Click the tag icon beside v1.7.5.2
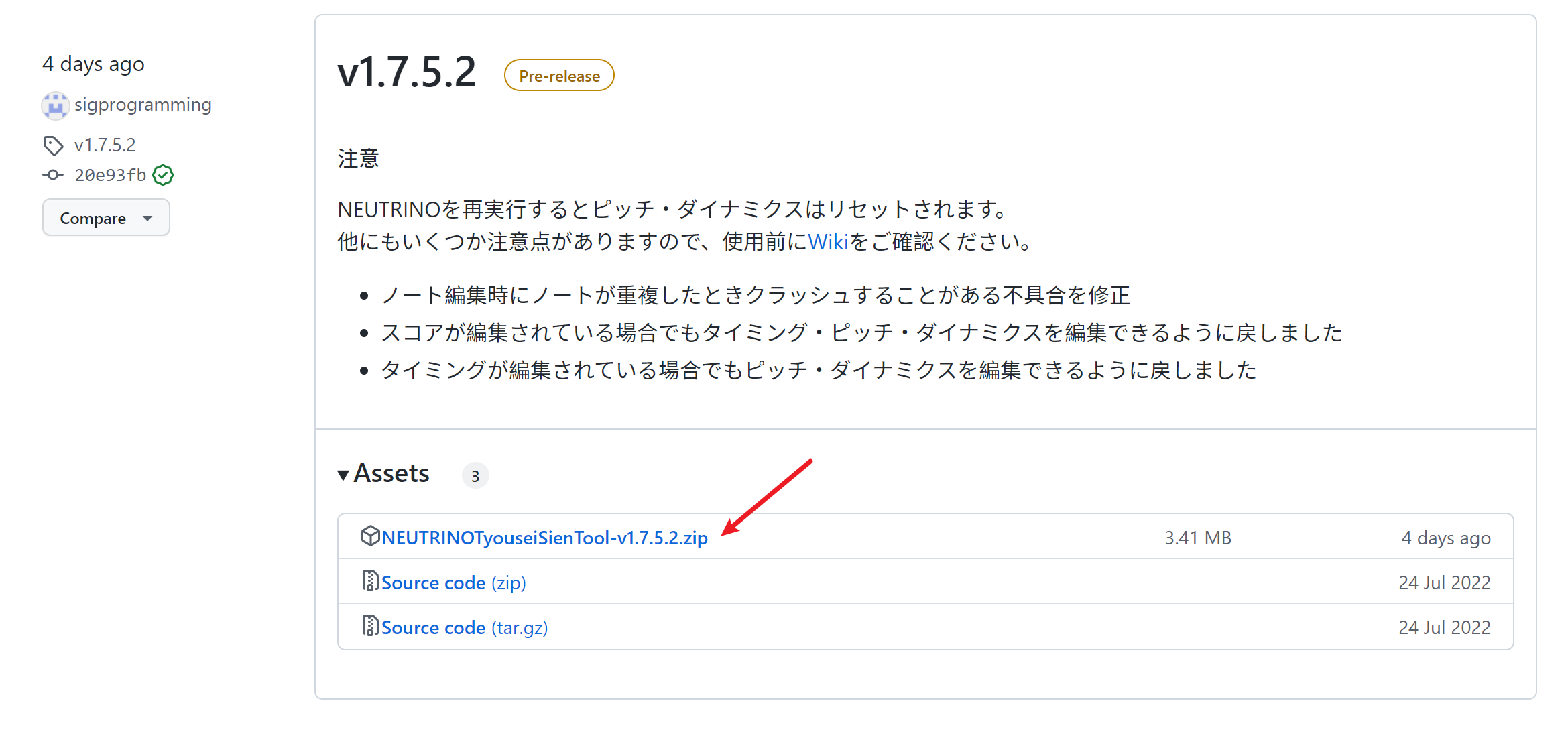Screen dimensions: 1568x736 pyautogui.click(x=53, y=145)
